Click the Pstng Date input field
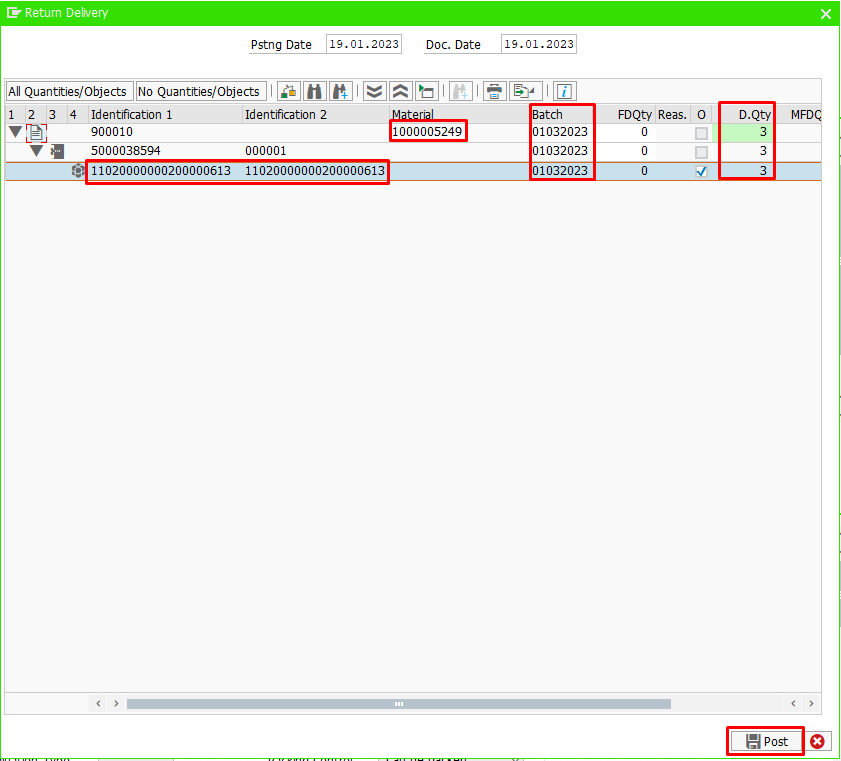 [364, 44]
